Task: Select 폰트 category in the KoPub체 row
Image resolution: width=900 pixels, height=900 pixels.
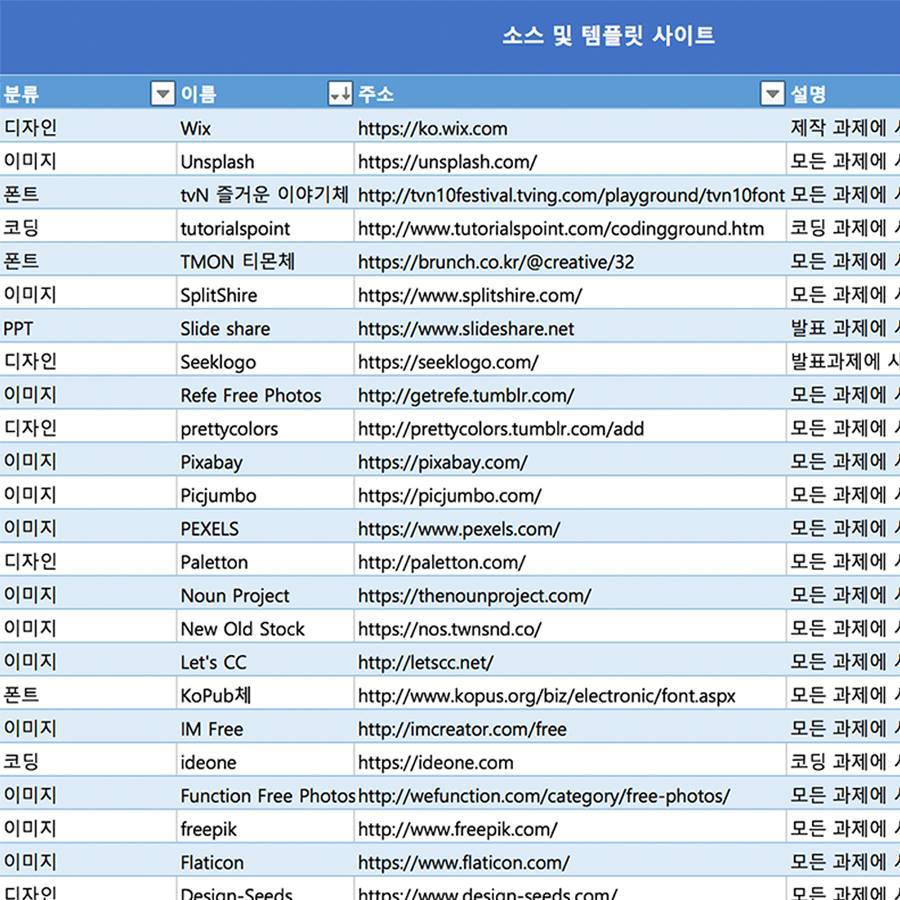Action: point(88,695)
